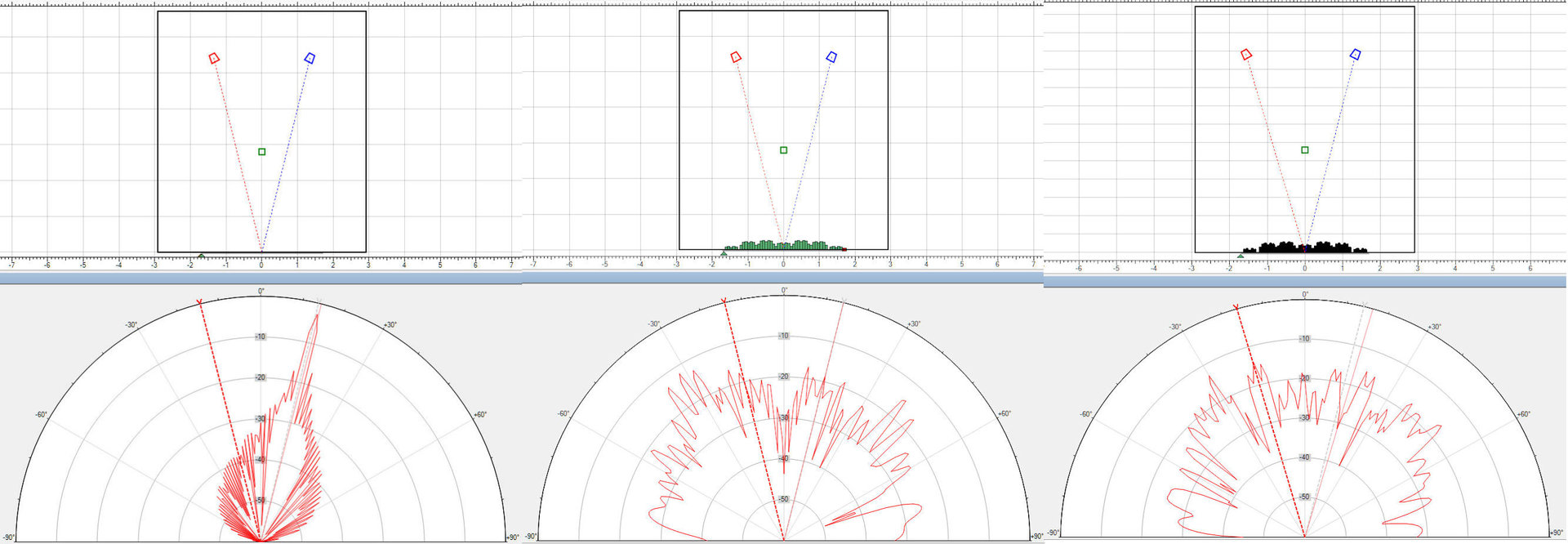Click ruler value -7 in the green diffuser view
This screenshot has width=1568, height=544.
(533, 264)
